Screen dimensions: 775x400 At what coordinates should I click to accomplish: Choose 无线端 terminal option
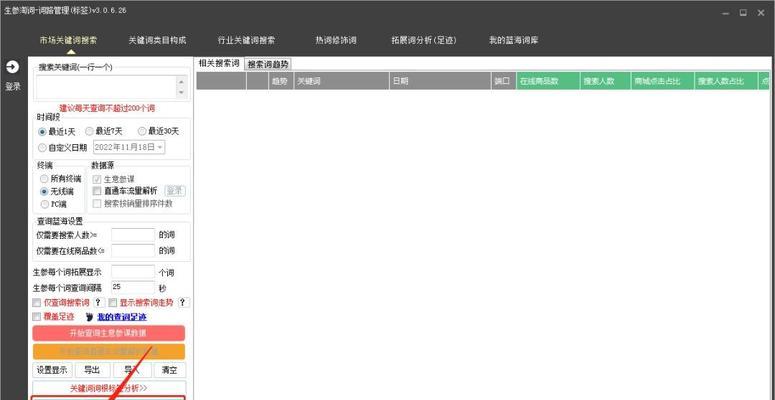pyautogui.click(x=57, y=191)
